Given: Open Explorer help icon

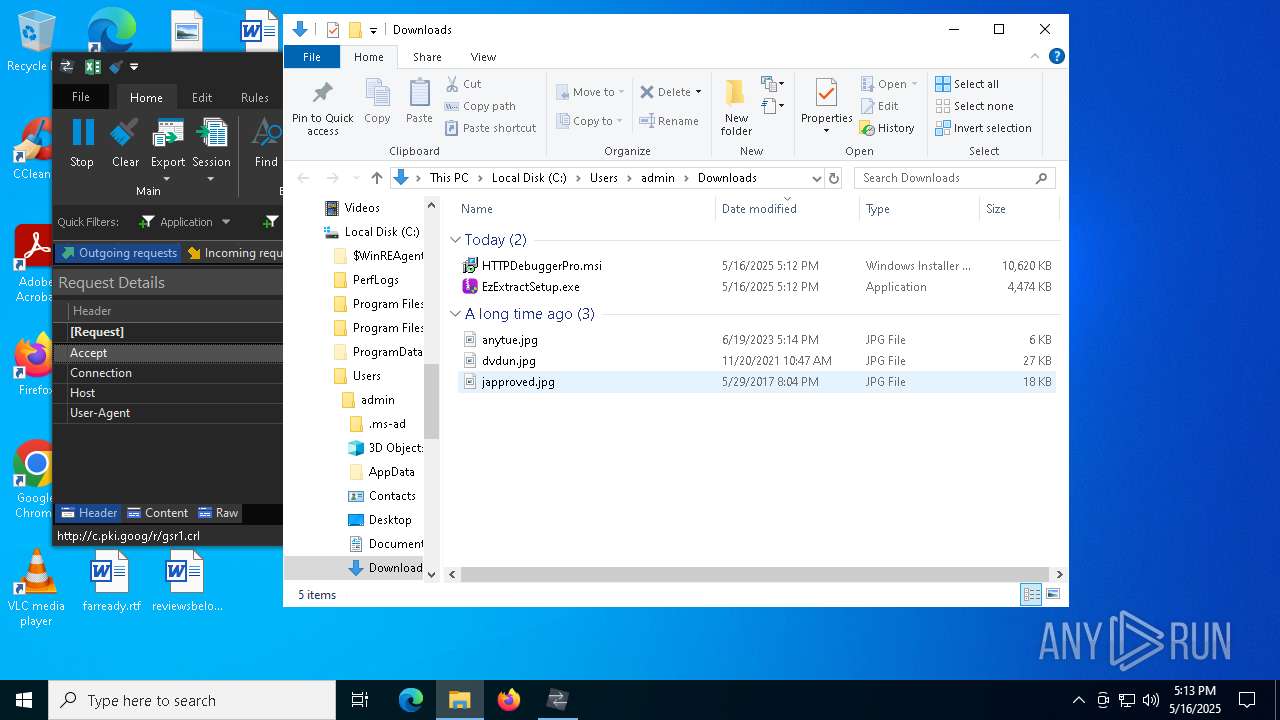Looking at the screenshot, I should click(1057, 56).
